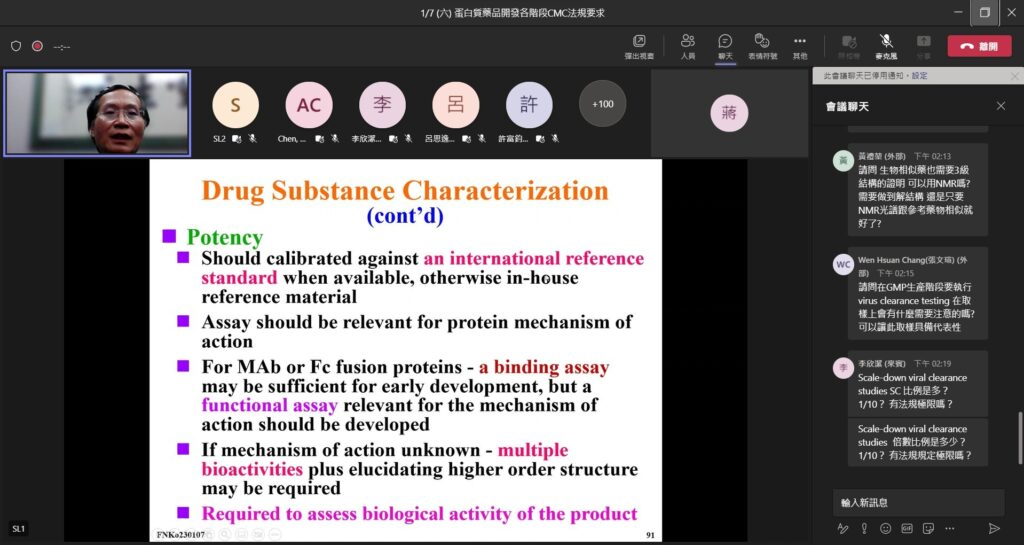Click the new message (輸入新訊息) input field
This screenshot has height=545, width=1024.
[917, 502]
